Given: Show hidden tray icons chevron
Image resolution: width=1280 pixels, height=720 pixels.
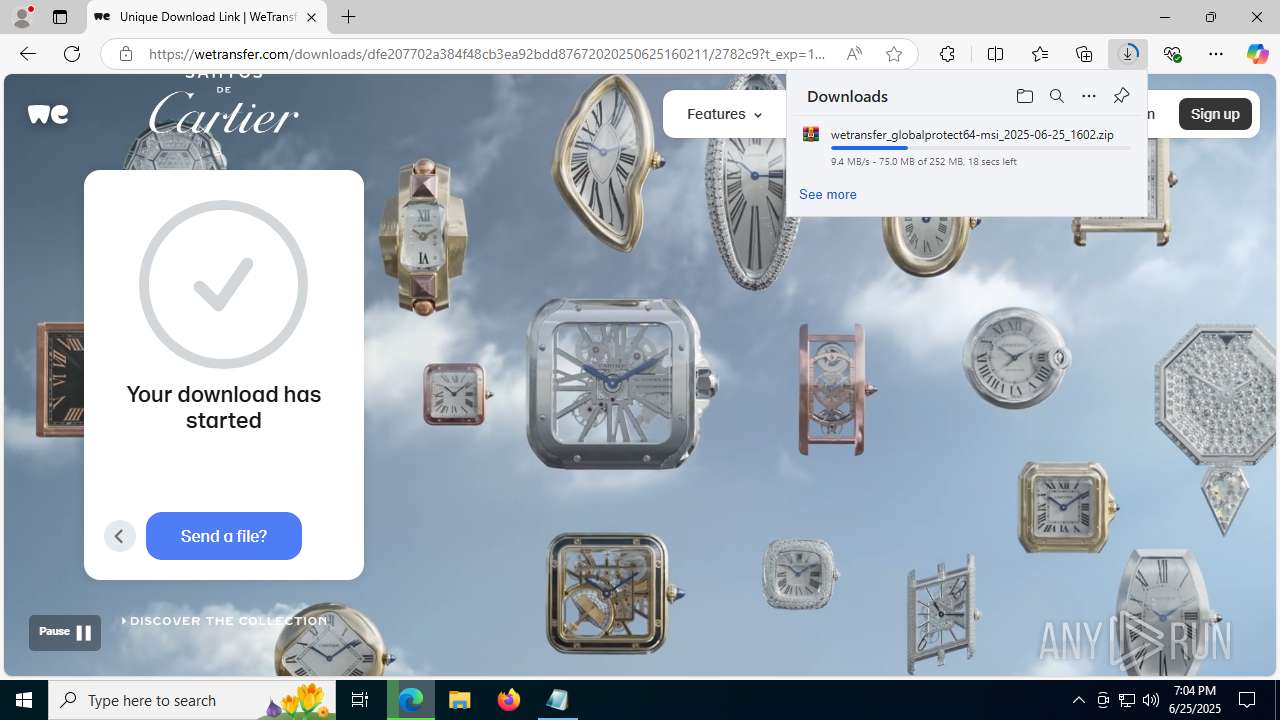Looking at the screenshot, I should click(1078, 700).
